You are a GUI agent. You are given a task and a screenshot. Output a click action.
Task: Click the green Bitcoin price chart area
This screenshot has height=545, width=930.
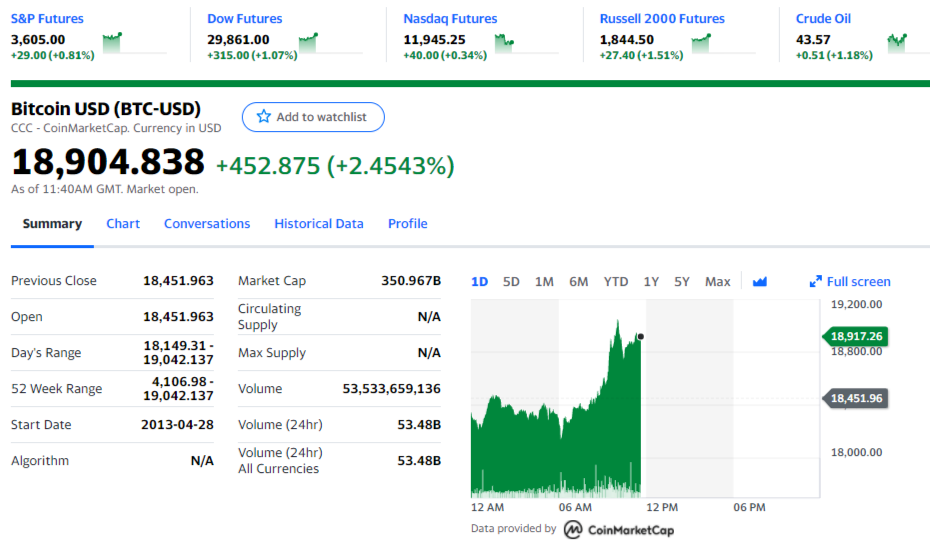click(x=556, y=439)
